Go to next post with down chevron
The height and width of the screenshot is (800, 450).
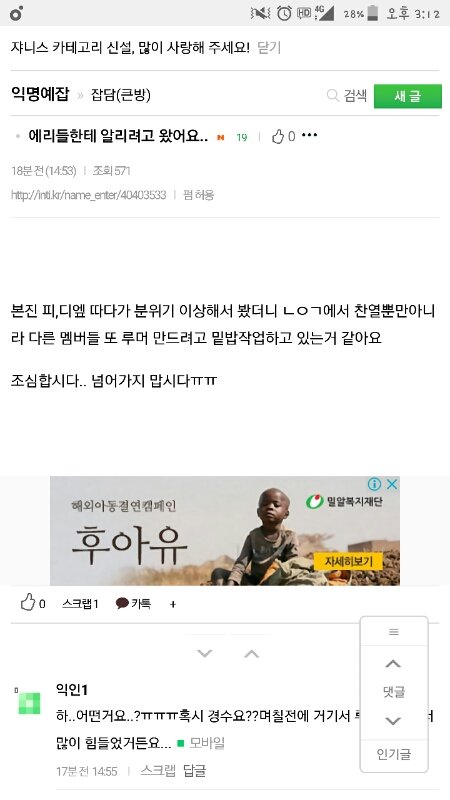pyautogui.click(x=205, y=654)
